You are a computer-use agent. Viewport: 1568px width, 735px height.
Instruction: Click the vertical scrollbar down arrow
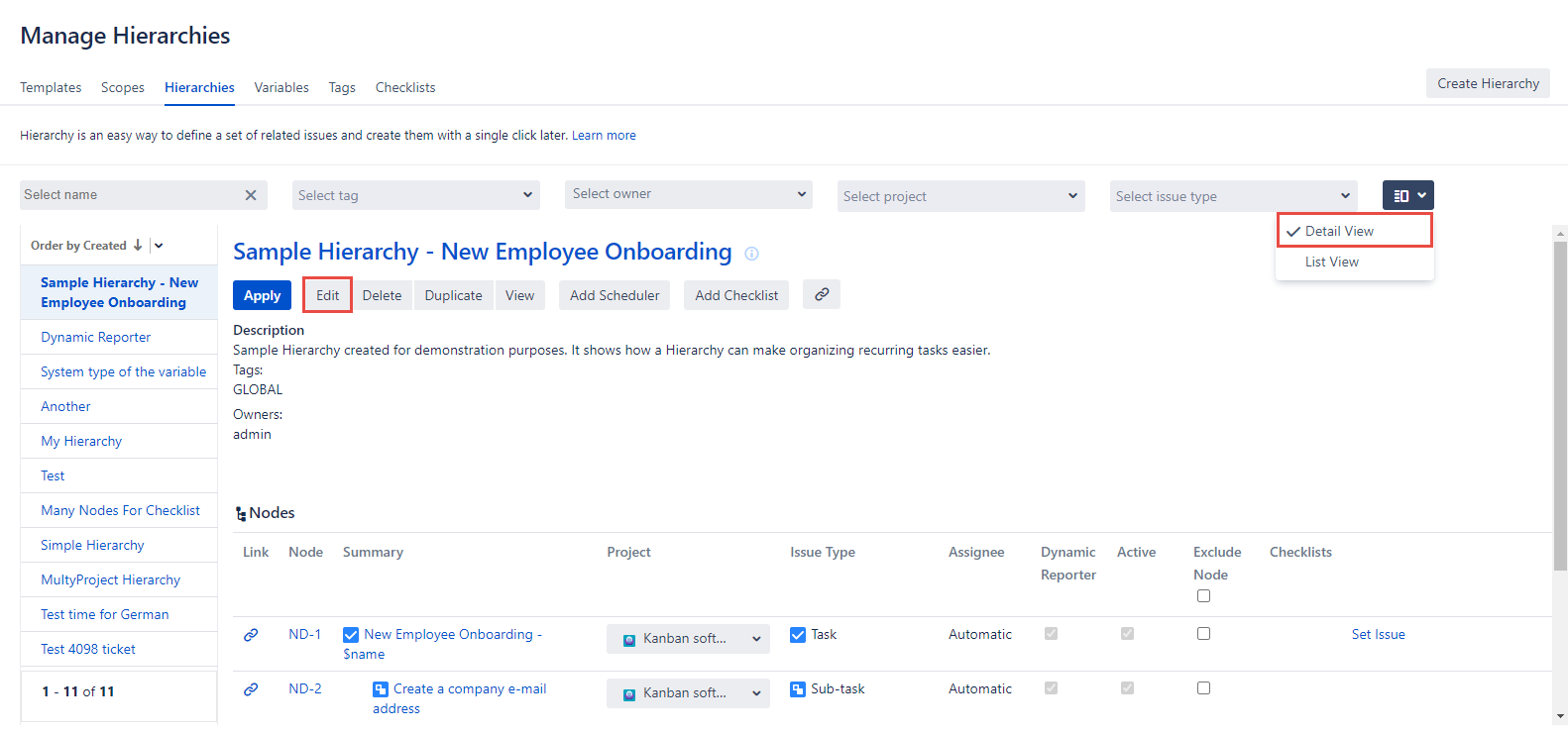point(1560,715)
